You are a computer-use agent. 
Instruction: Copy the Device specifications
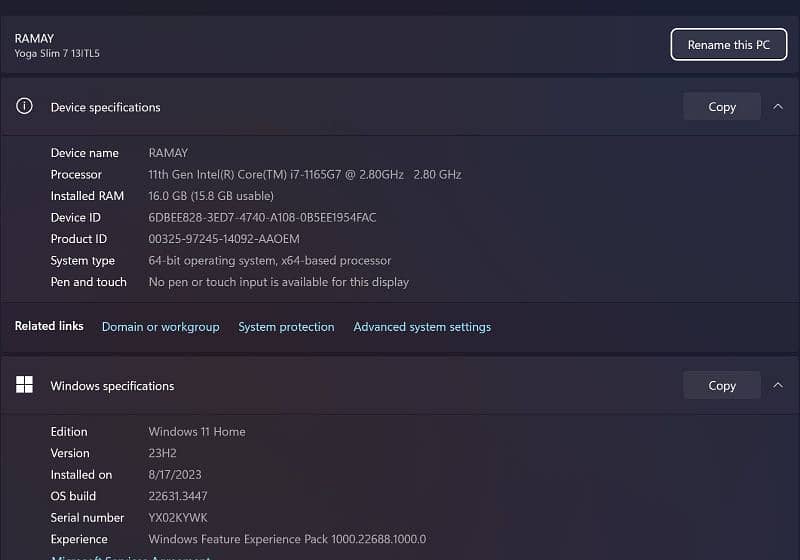point(722,107)
